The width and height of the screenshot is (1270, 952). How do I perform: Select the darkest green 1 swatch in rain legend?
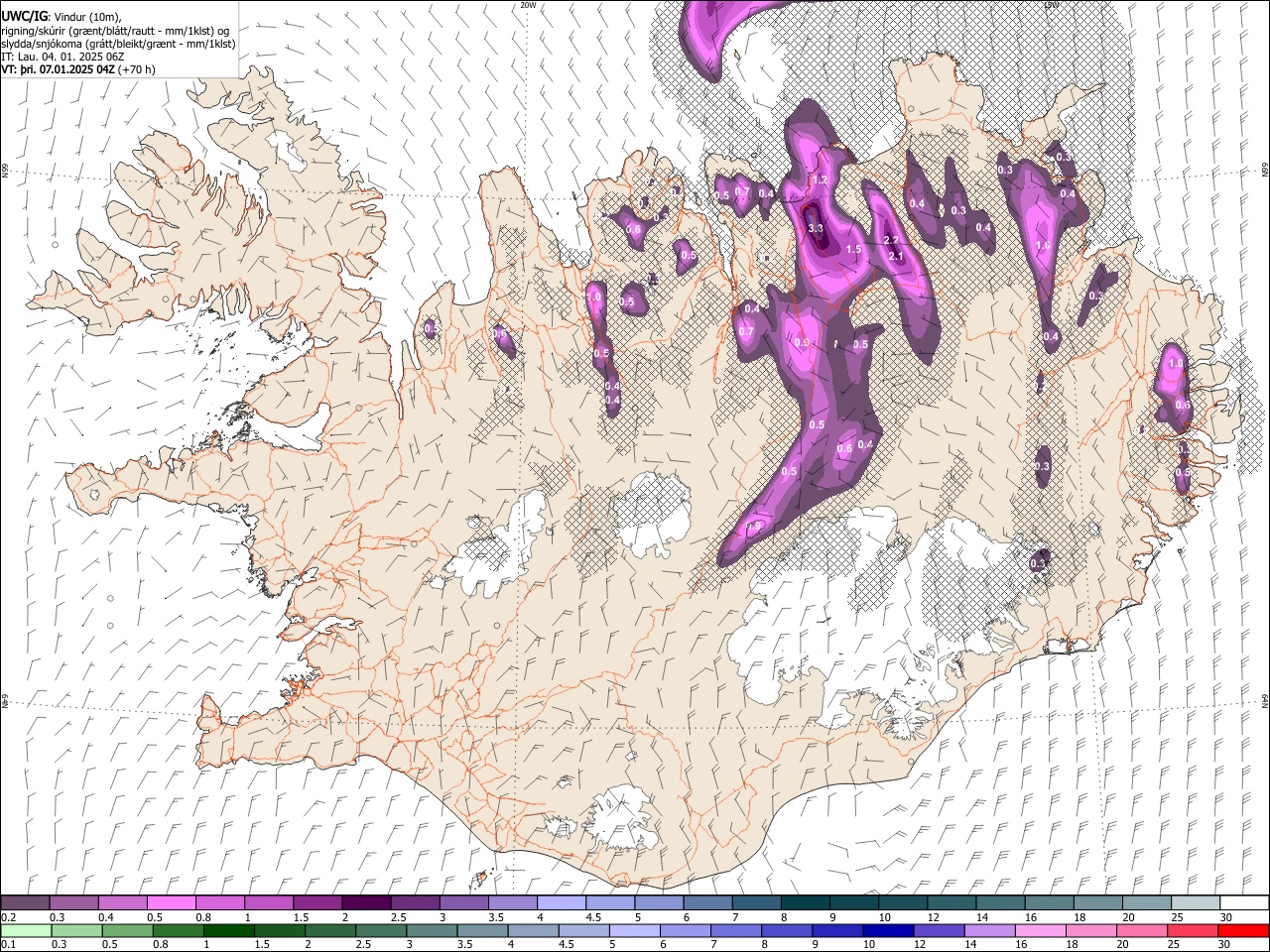coord(229,930)
